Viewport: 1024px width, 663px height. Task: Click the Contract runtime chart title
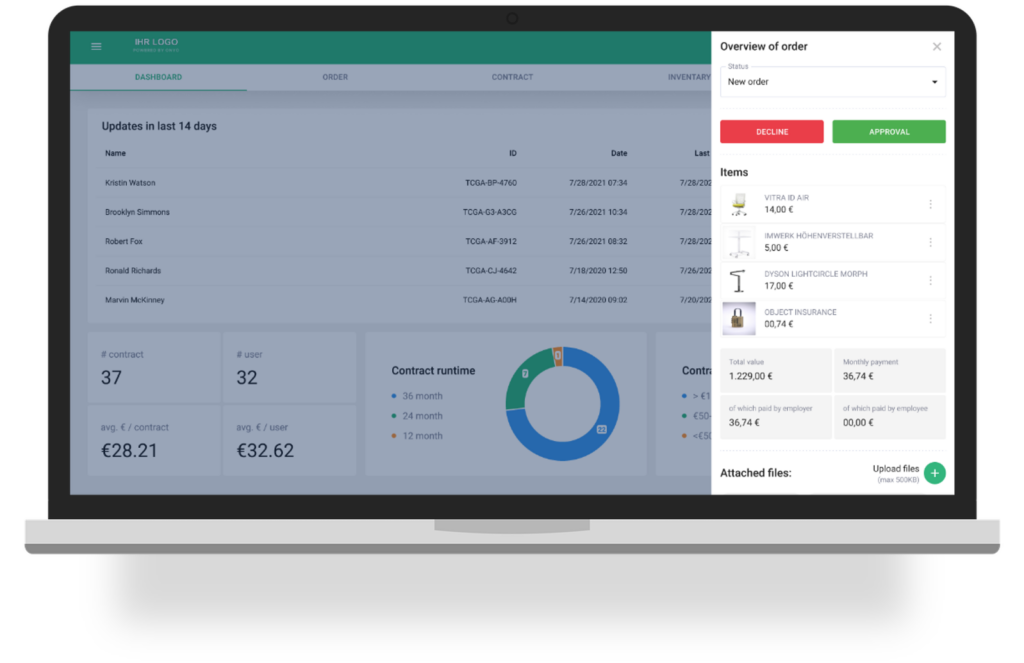pyautogui.click(x=433, y=370)
